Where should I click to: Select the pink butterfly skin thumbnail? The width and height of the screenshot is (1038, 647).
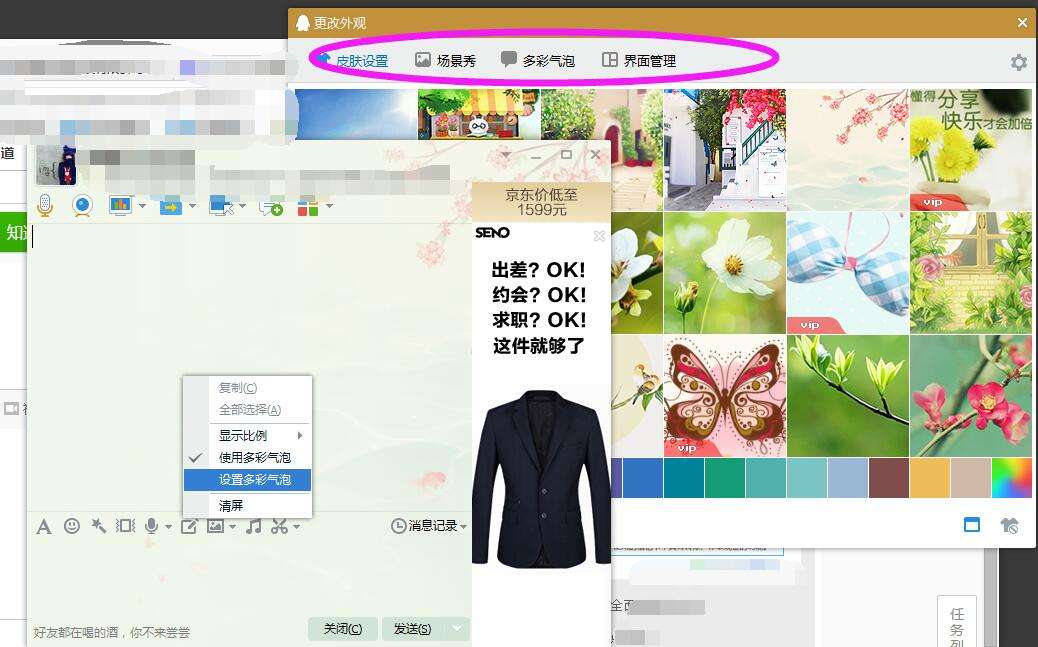pos(723,393)
